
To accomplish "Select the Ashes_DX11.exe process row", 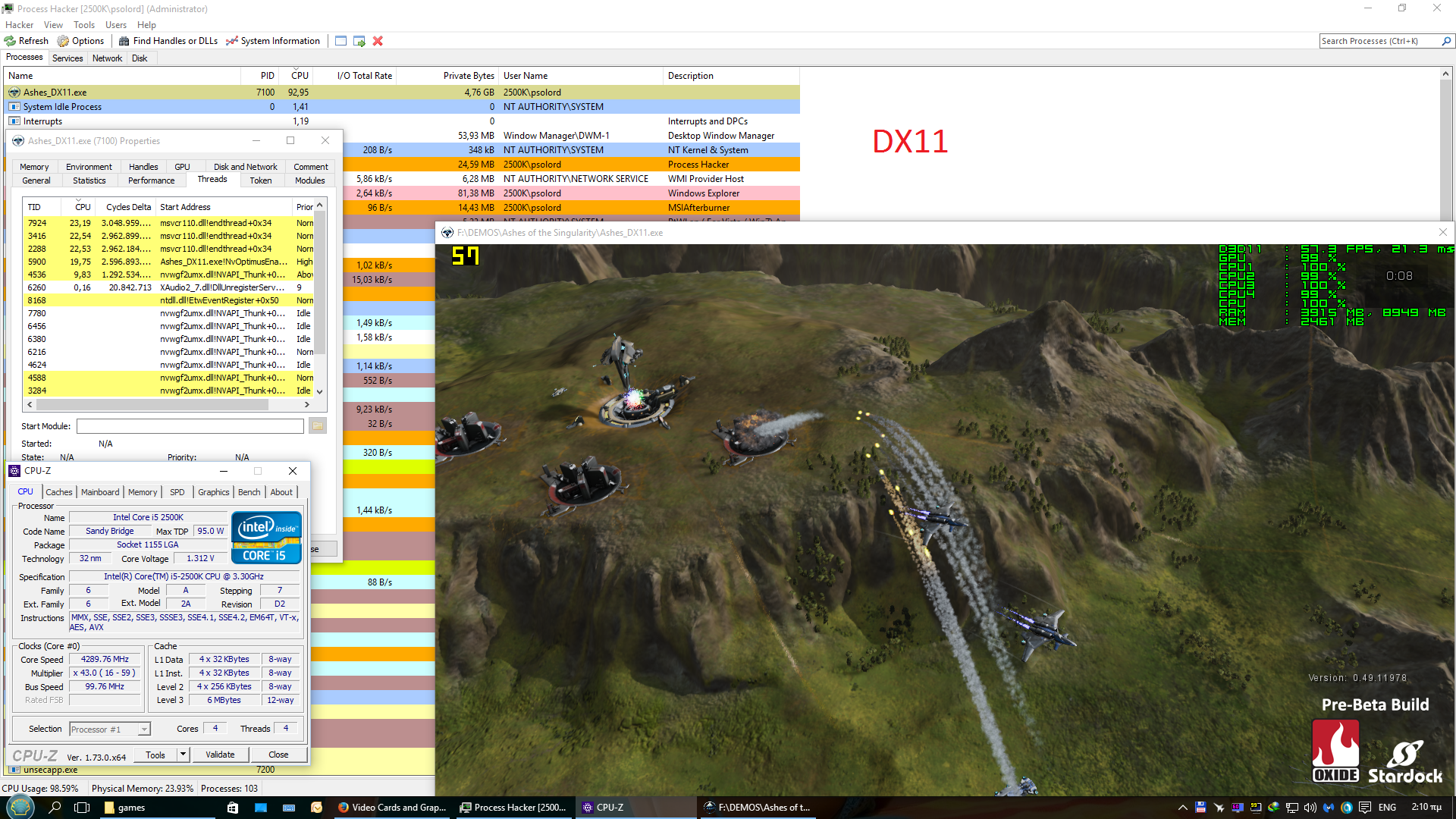I will (402, 93).
